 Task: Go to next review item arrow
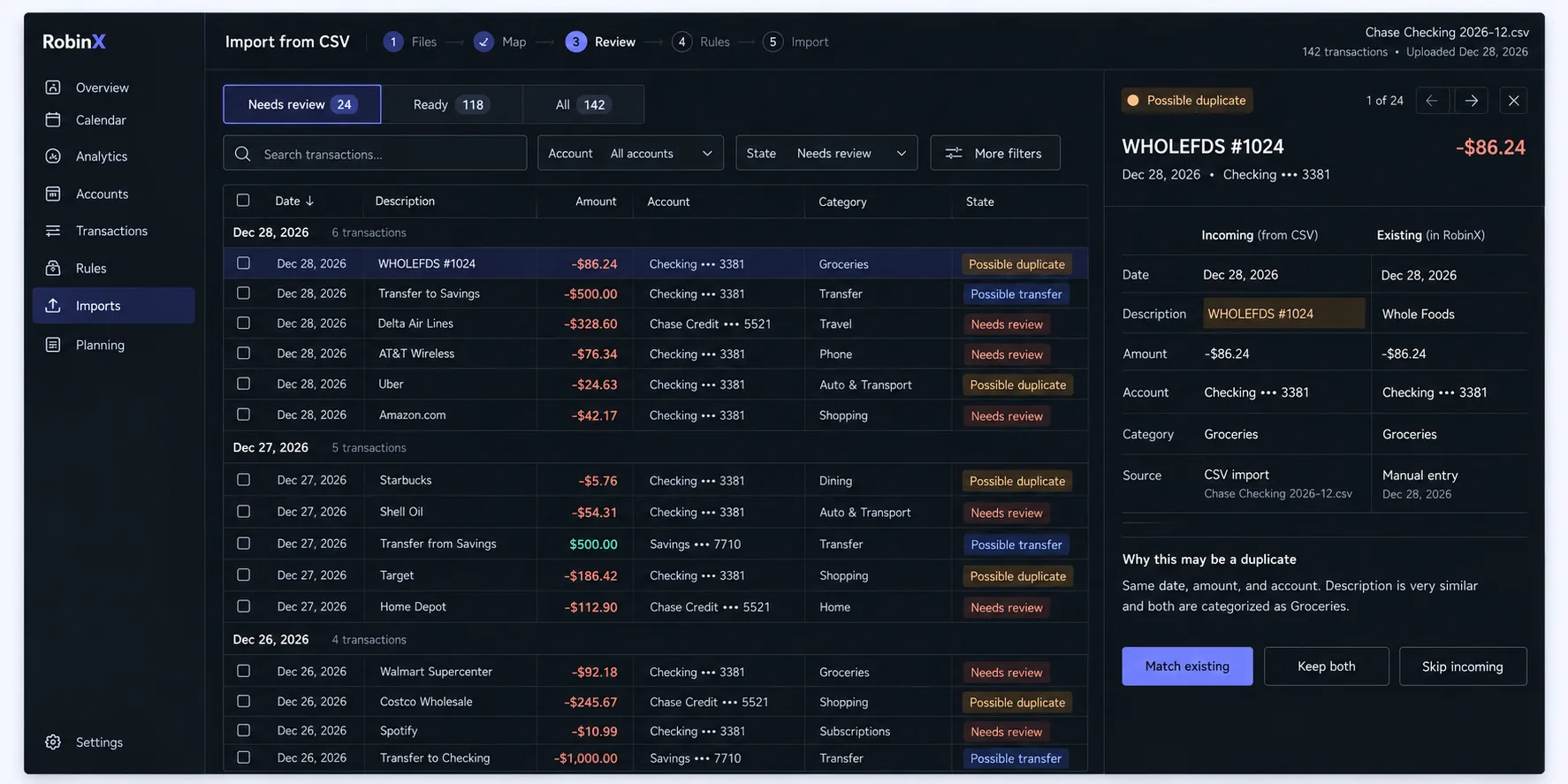pyautogui.click(x=1472, y=101)
